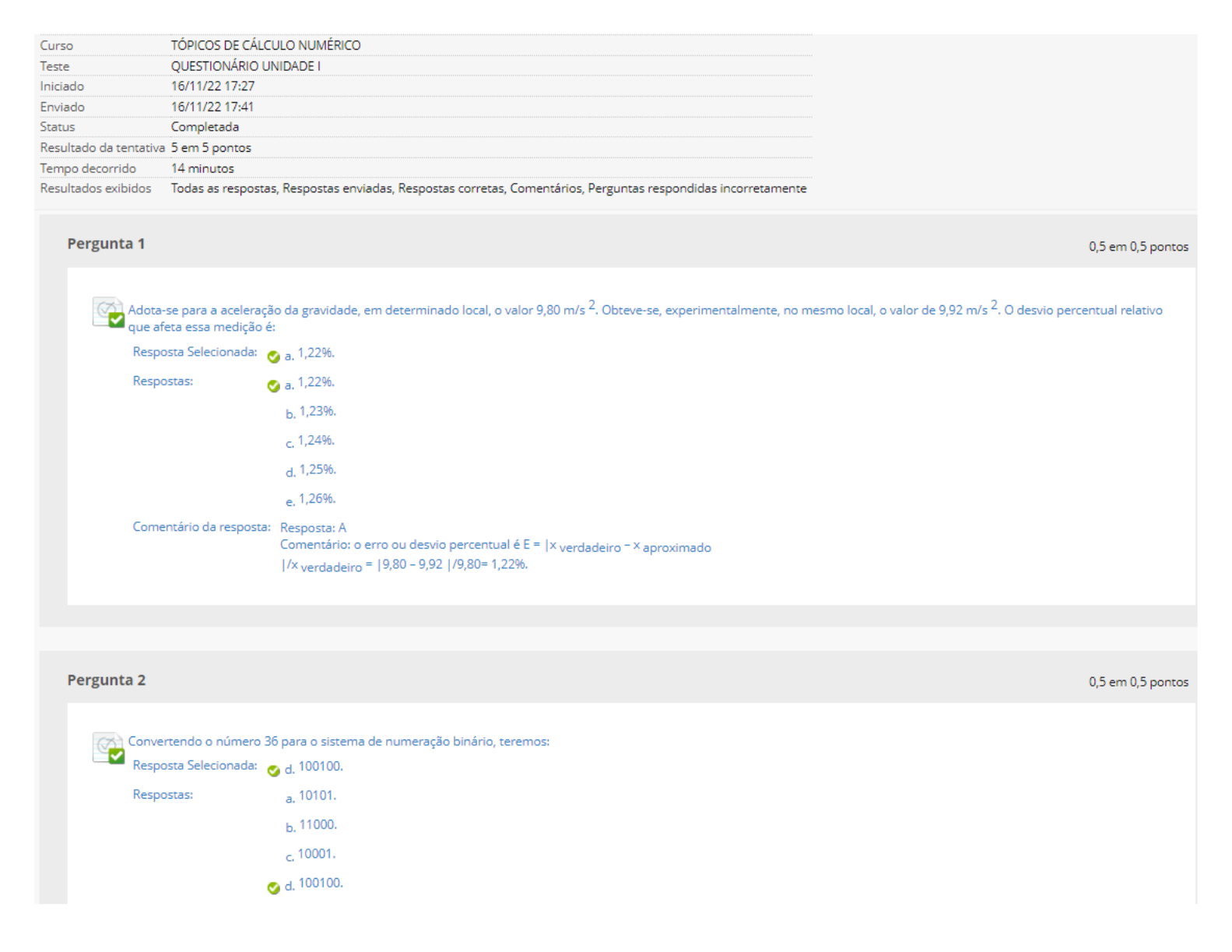The height and width of the screenshot is (952, 1232).
Task: Click green check beside option a in Pergunta 1 Respostas list
Action: pyautogui.click(x=273, y=386)
